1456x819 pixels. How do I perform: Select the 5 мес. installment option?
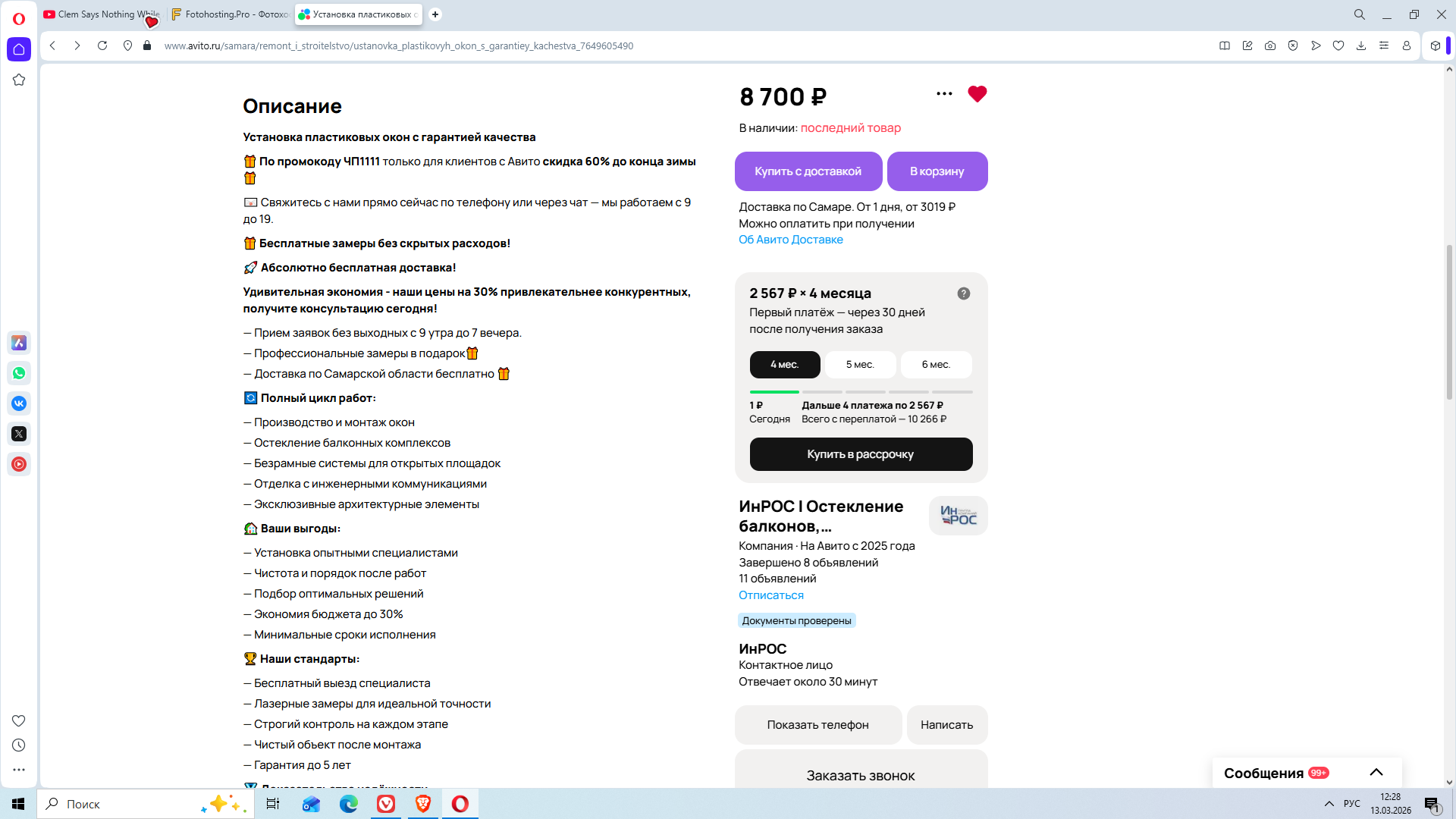(860, 365)
